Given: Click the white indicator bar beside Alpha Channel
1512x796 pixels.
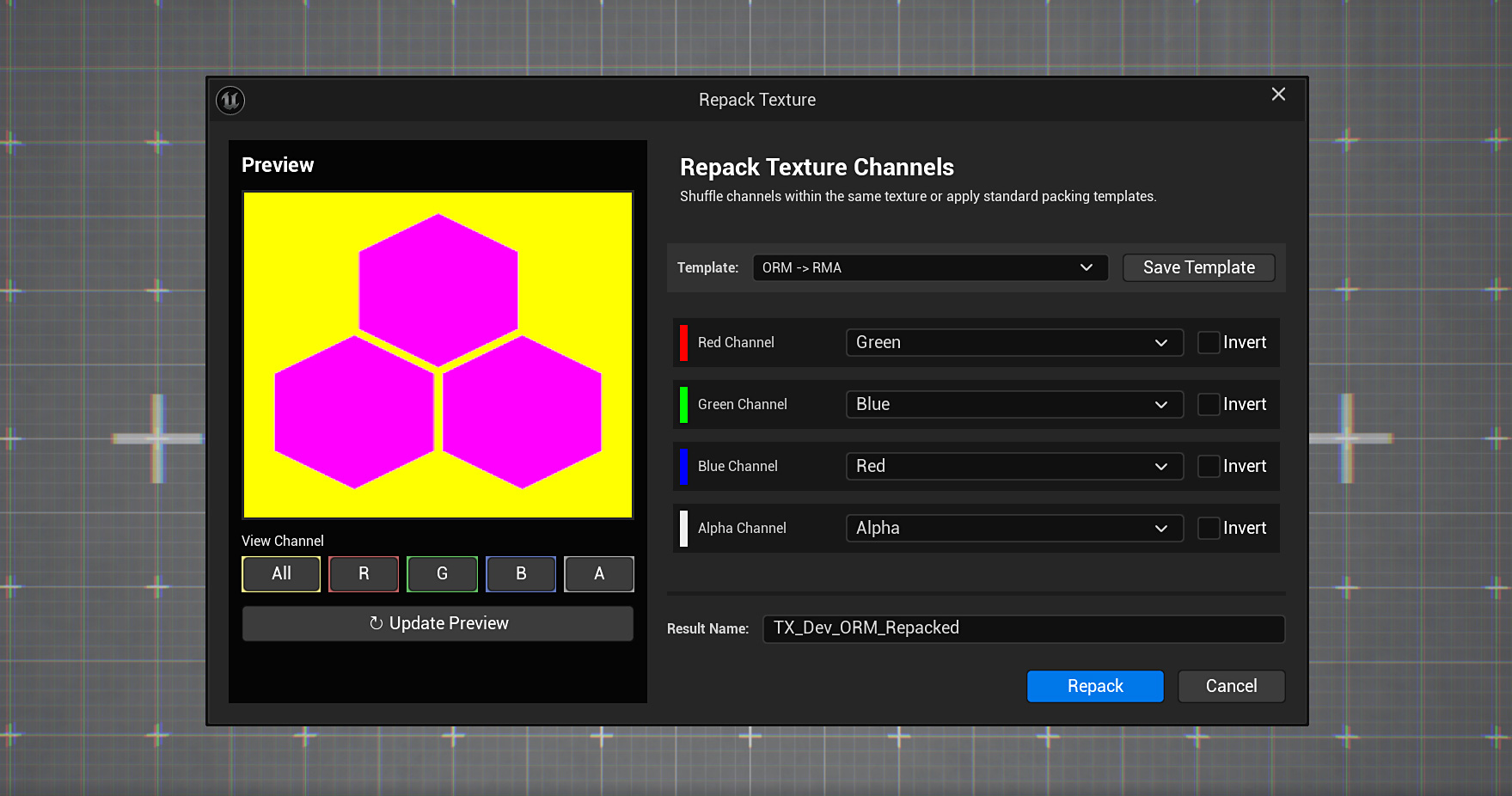Looking at the screenshot, I should tap(683, 528).
